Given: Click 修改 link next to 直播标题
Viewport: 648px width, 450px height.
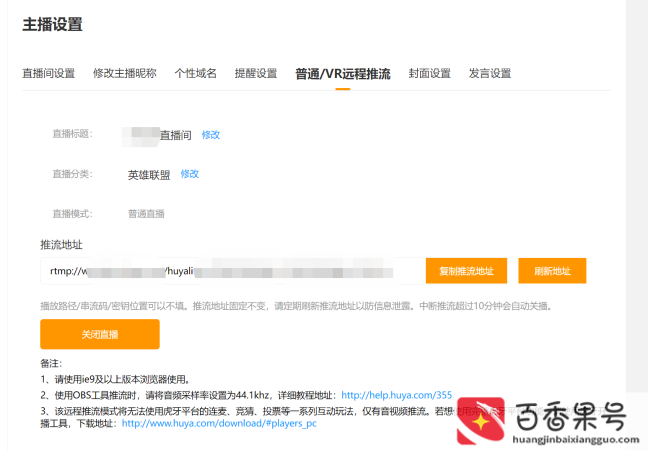Looking at the screenshot, I should point(211,135).
